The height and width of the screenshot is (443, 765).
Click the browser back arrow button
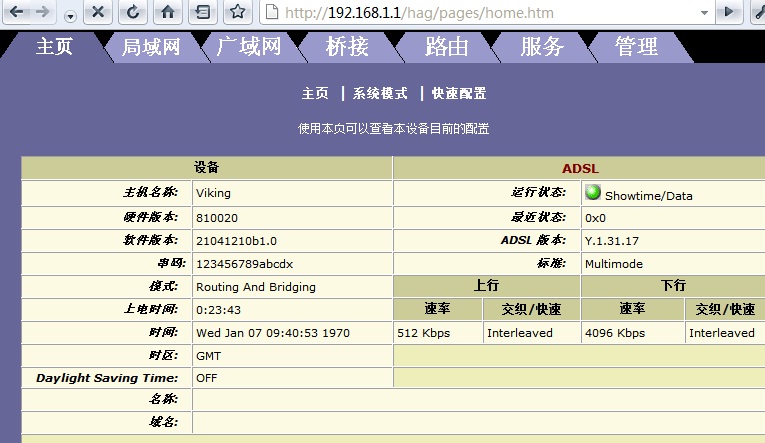18,12
